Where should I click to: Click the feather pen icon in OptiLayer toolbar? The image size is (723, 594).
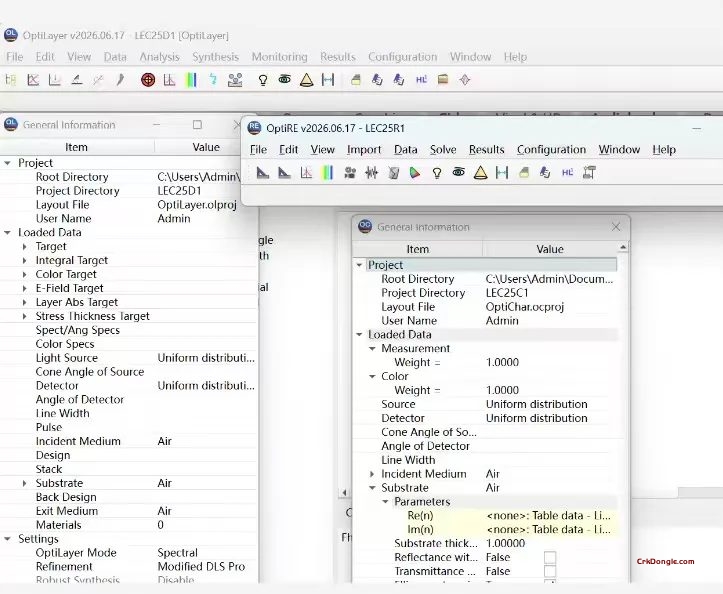[x=120, y=80]
